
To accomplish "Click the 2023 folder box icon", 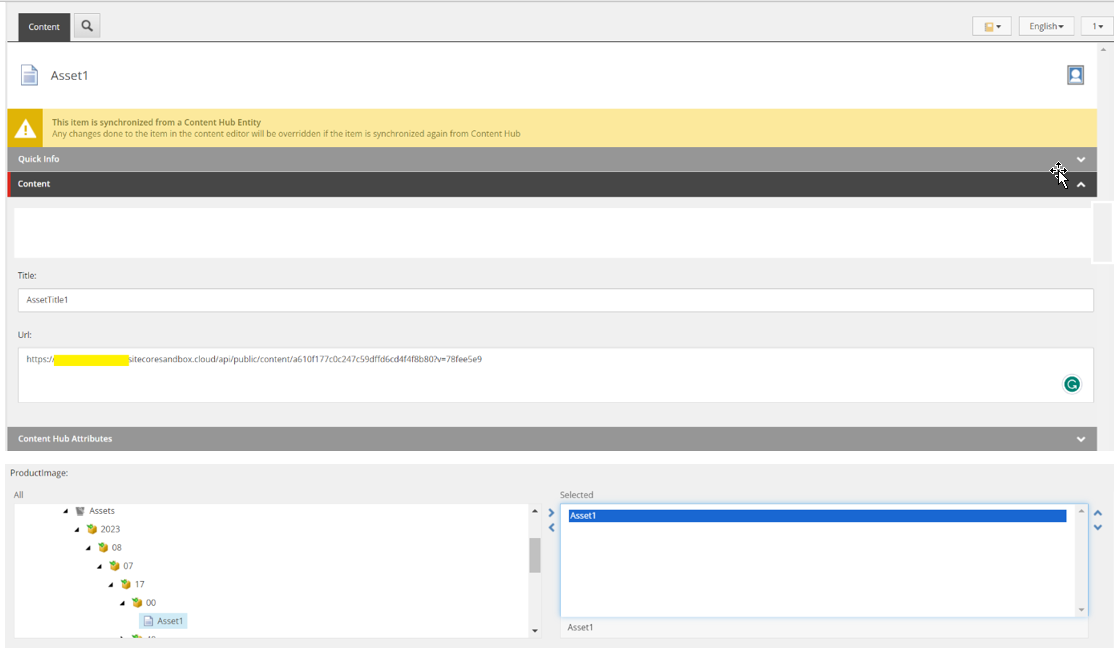I will tap(92, 529).
